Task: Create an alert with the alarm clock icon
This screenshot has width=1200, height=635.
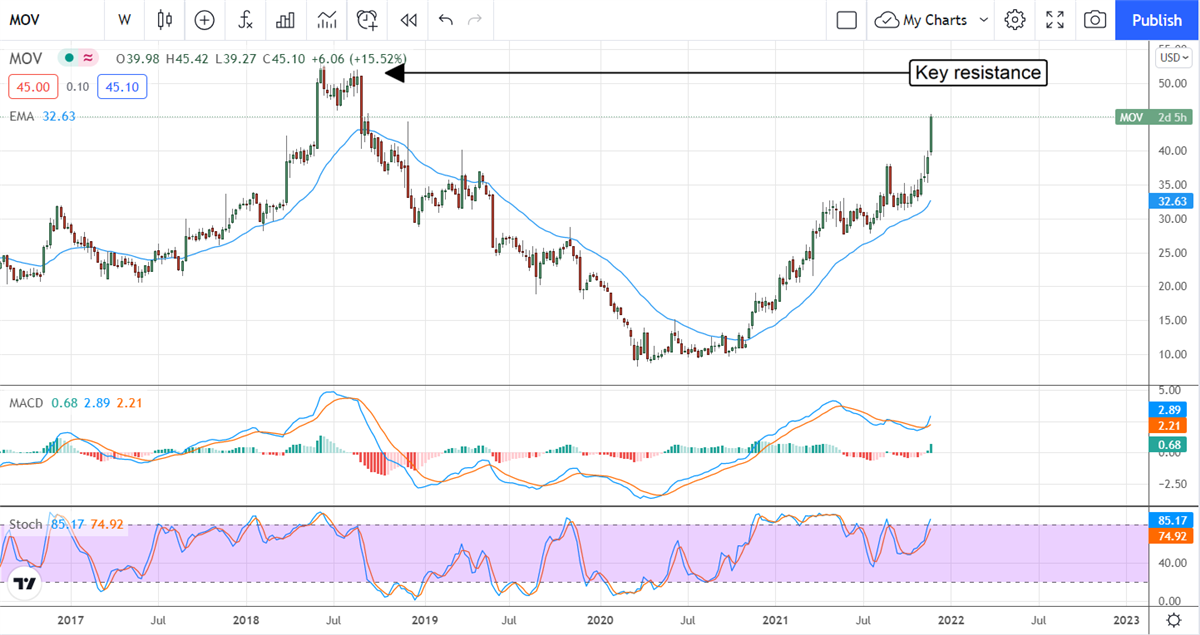Action: click(x=368, y=19)
